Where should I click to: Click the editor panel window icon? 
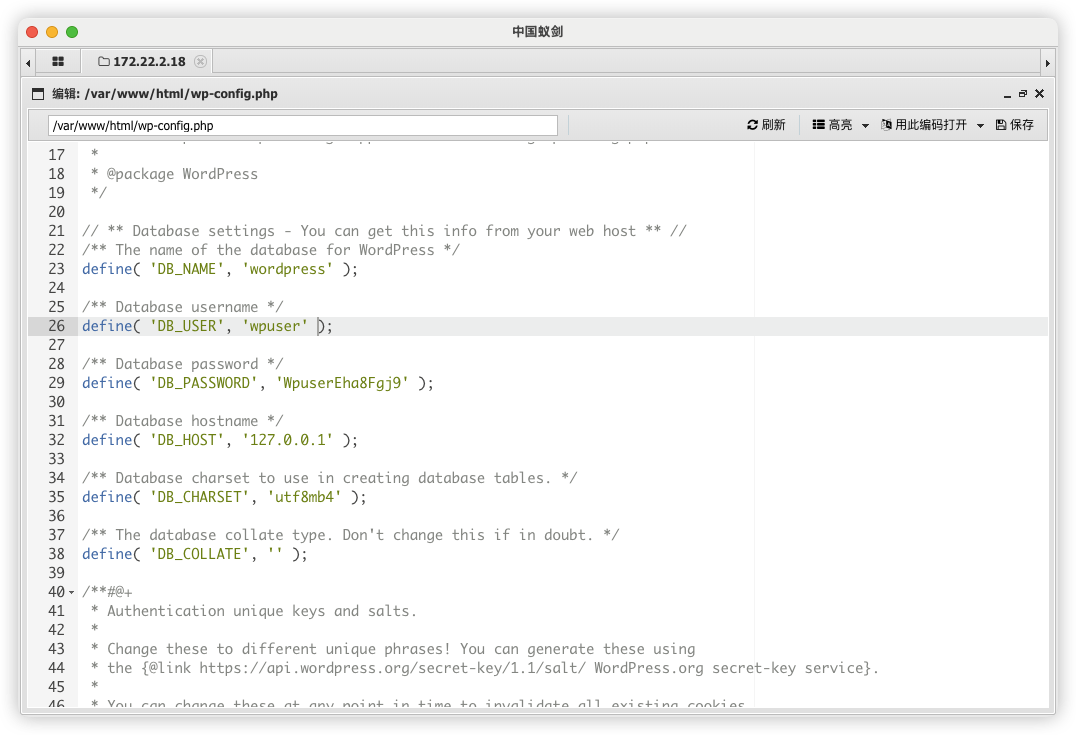[38, 94]
